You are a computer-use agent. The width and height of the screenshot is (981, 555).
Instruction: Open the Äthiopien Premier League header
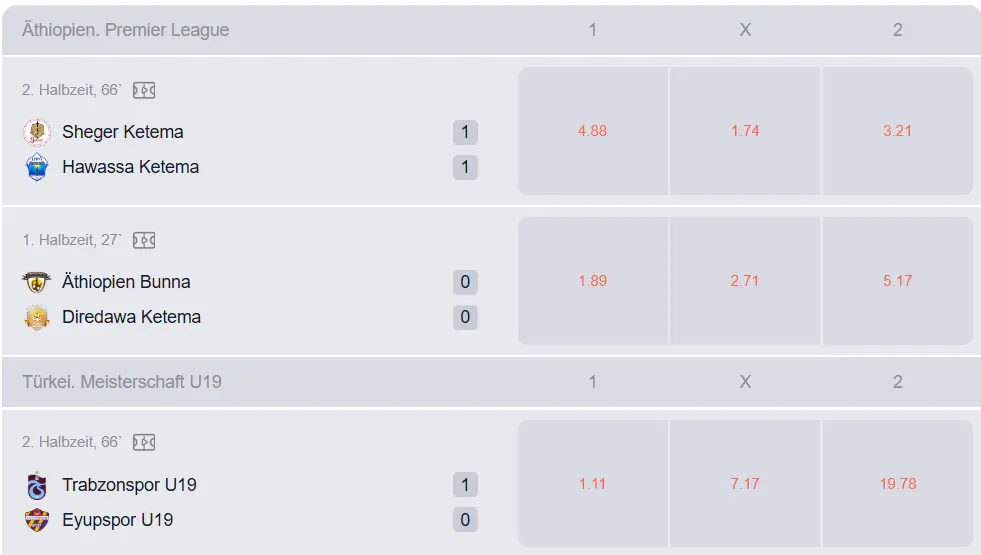click(x=126, y=30)
